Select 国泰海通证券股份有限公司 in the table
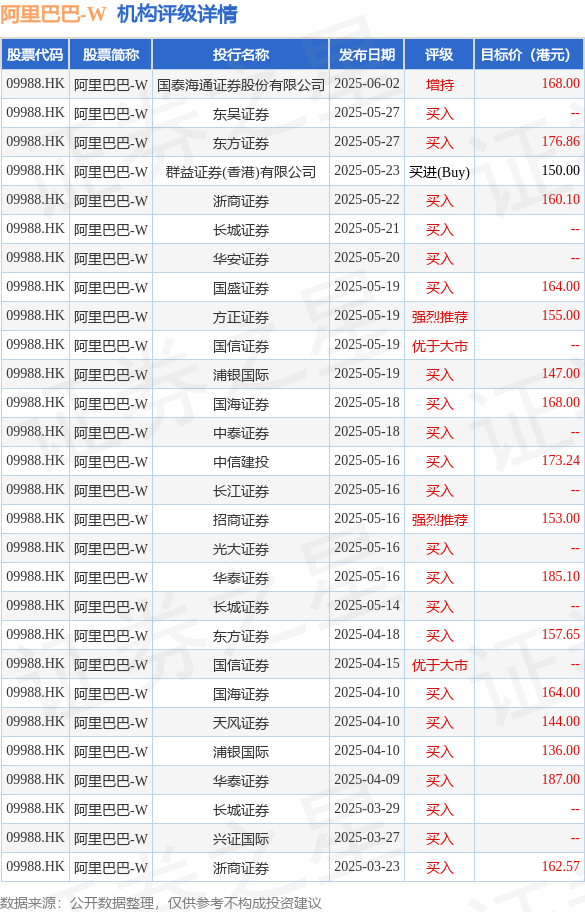Screen dimensions: 585x912 click(x=241, y=85)
